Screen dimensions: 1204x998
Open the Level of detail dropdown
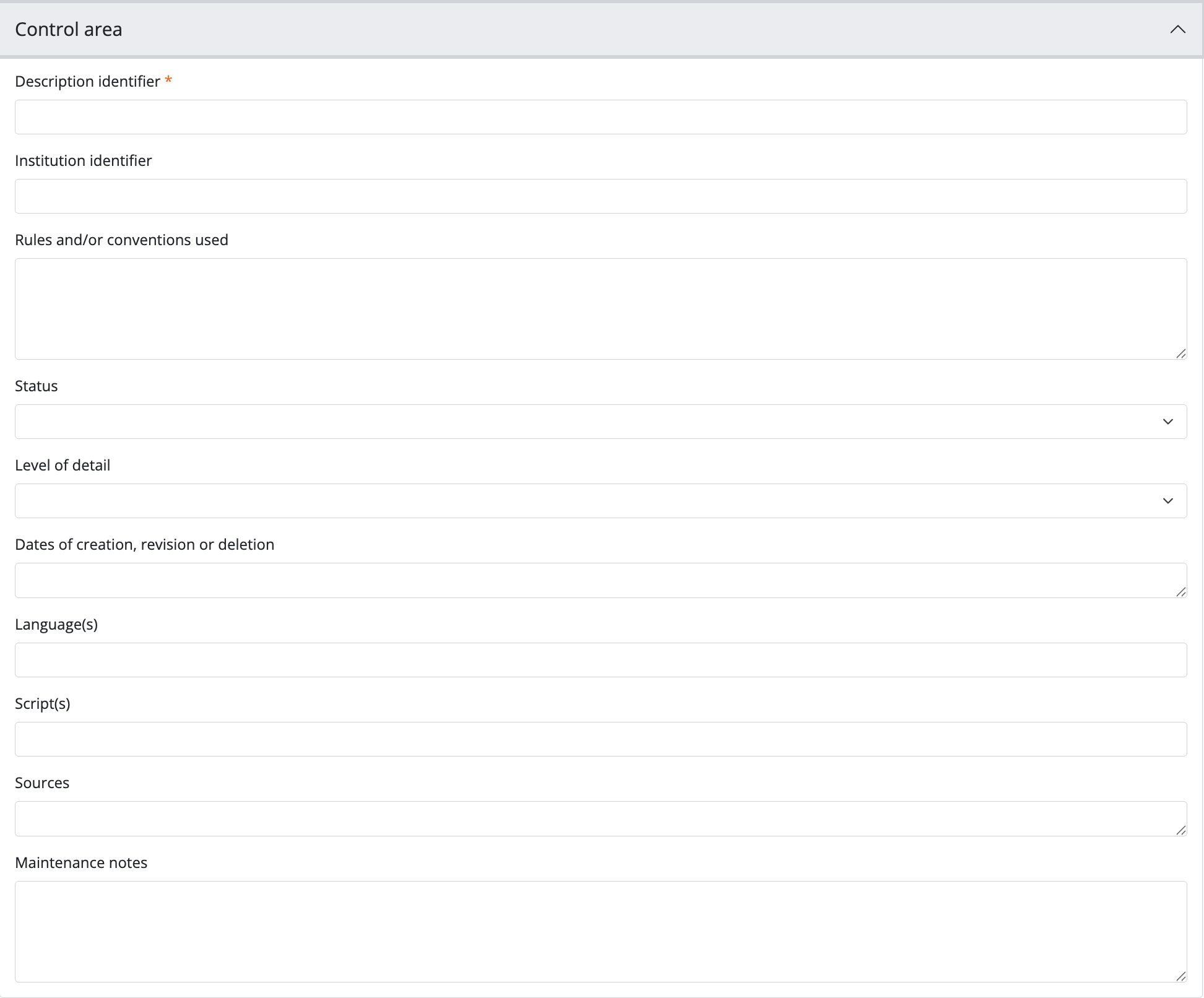click(588, 501)
